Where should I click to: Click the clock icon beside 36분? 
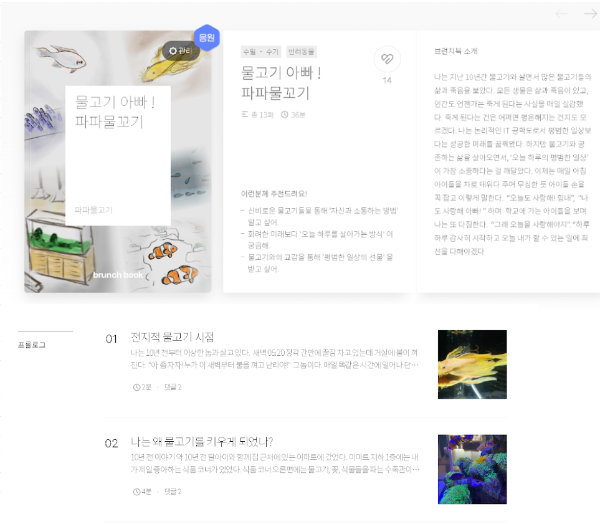[x=285, y=114]
